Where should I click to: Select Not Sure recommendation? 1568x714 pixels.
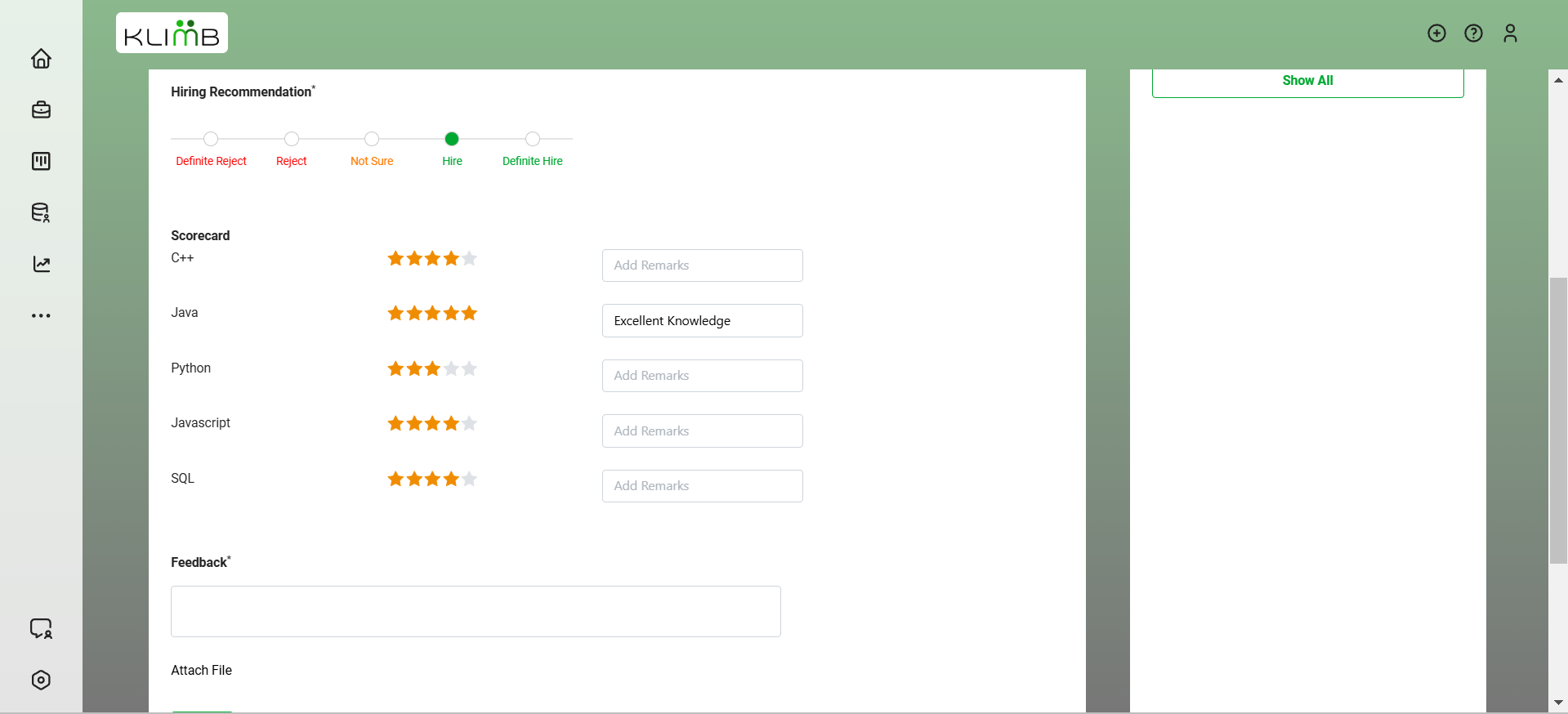pos(372,139)
